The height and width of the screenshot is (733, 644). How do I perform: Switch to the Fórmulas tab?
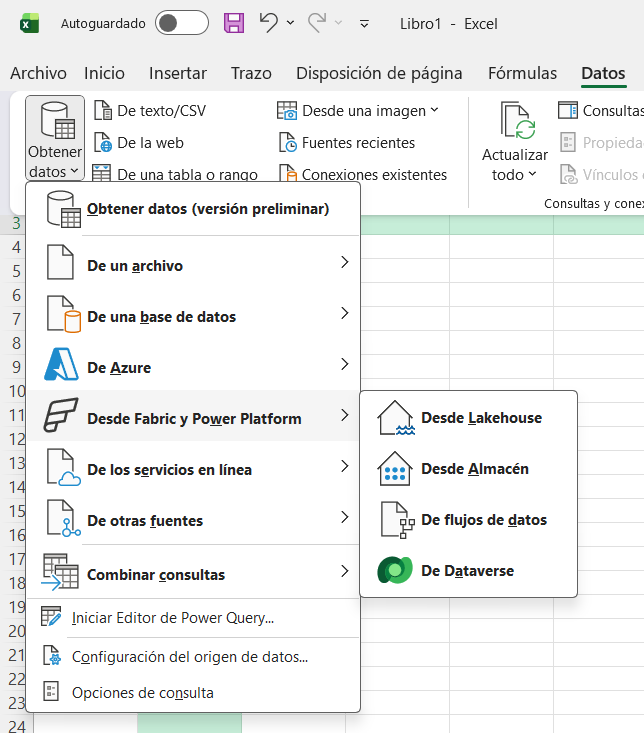tap(522, 73)
